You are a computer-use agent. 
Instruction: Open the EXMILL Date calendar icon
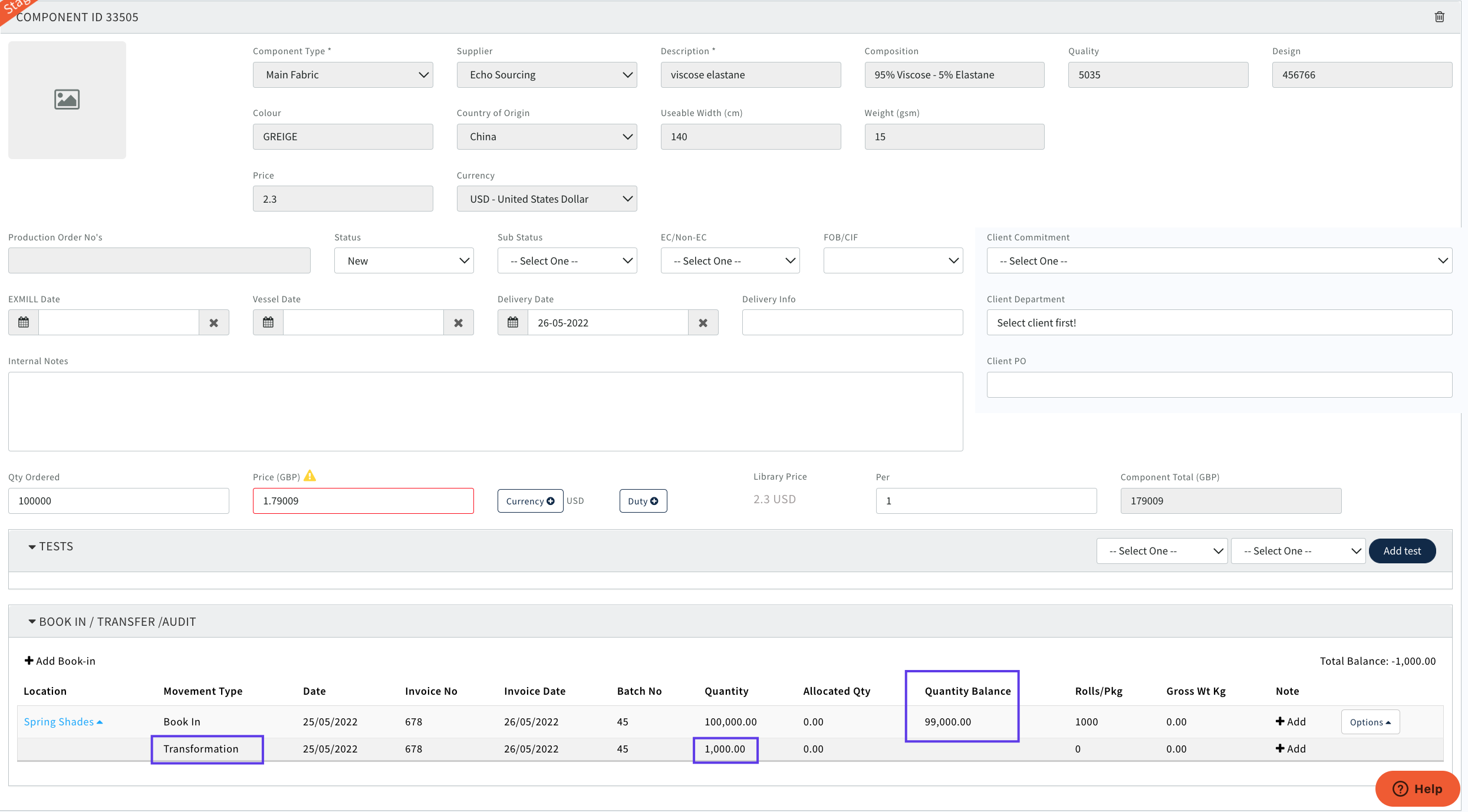coord(24,322)
